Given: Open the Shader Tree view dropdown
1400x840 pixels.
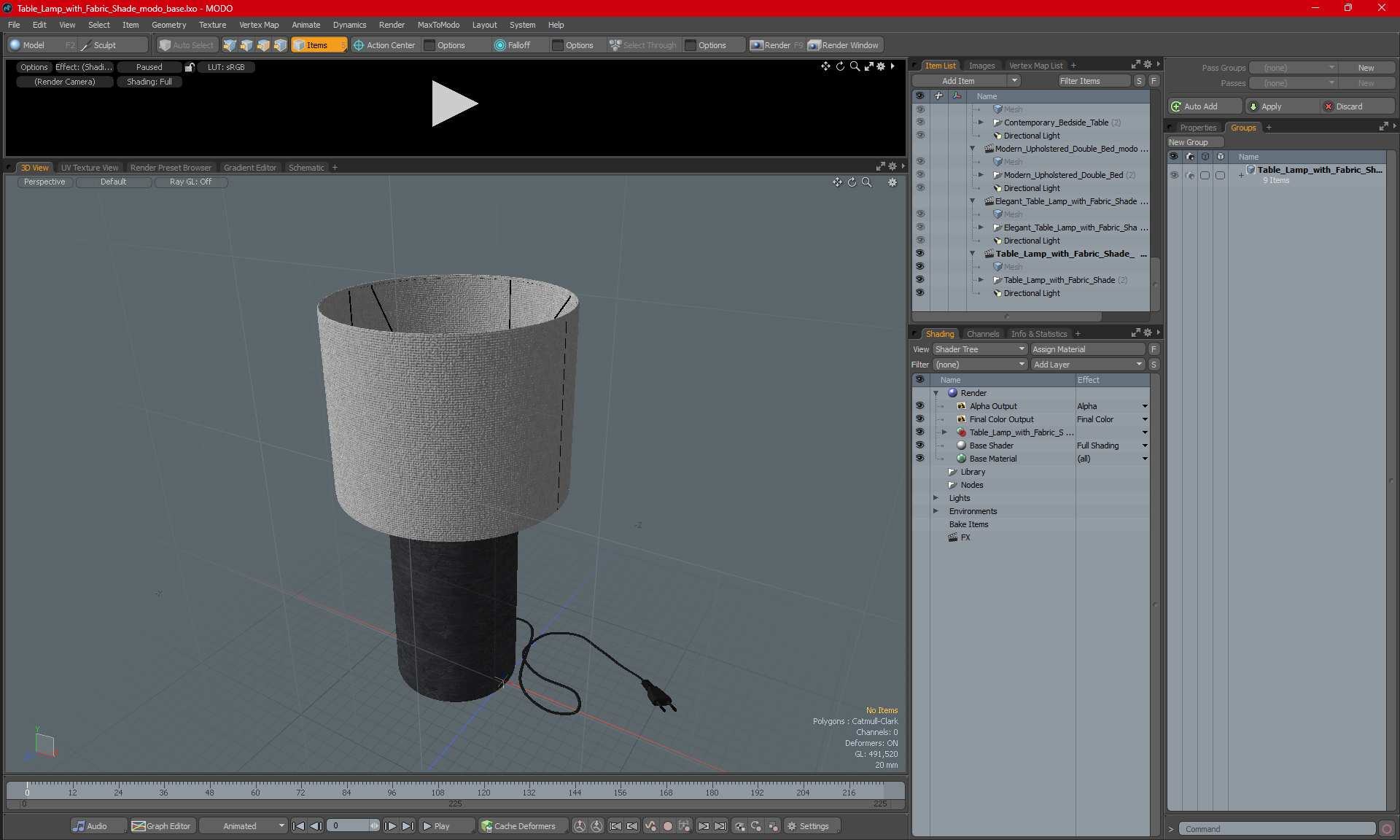Looking at the screenshot, I should pos(979,349).
